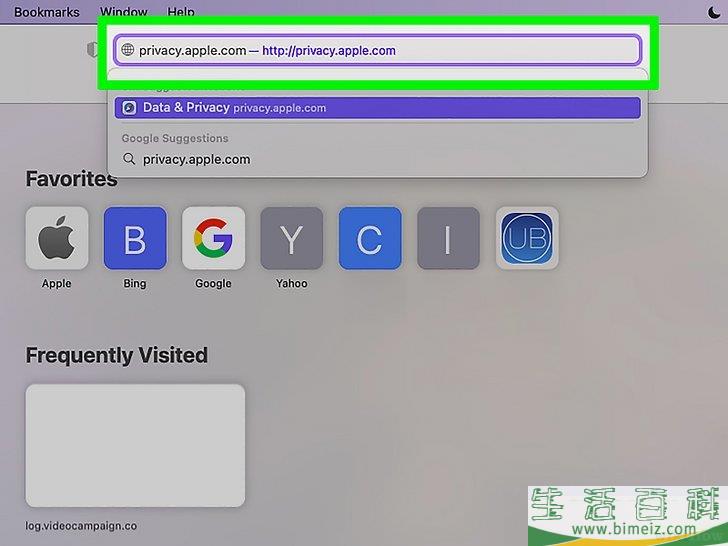Open the Google favorite tile
Image resolution: width=728 pixels, height=546 pixels.
pyautogui.click(x=214, y=238)
